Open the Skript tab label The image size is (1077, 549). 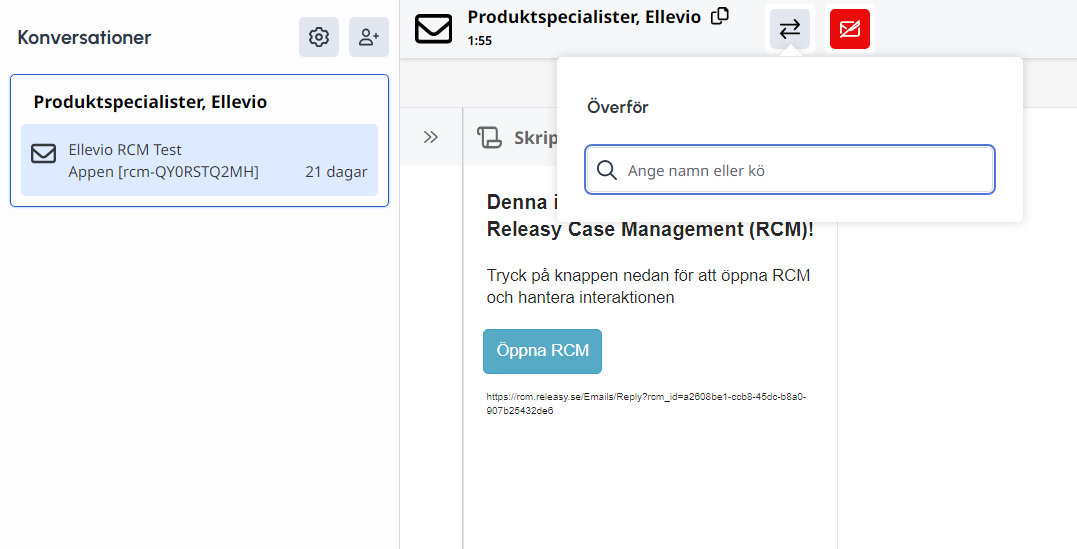[x=535, y=137]
